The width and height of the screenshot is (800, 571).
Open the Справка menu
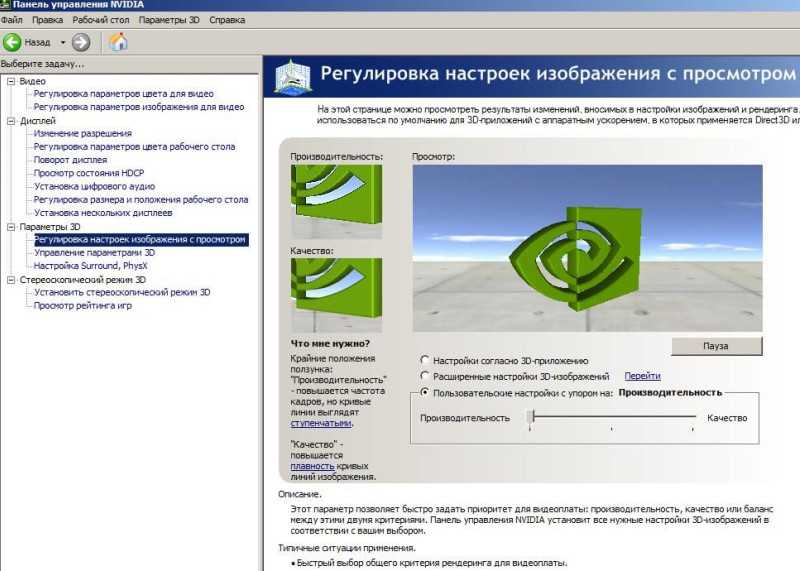click(x=227, y=20)
